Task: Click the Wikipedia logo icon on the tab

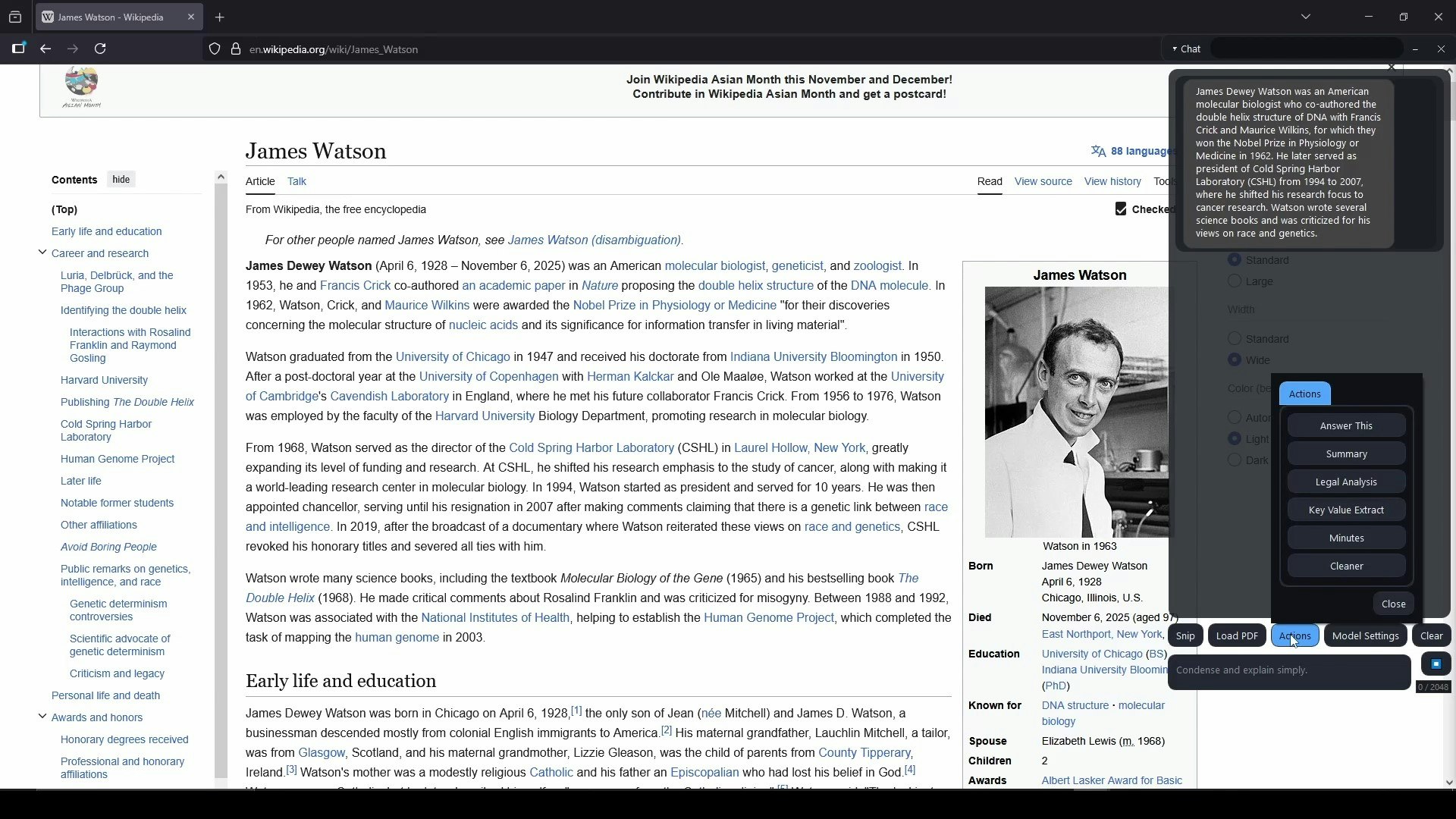Action: [49, 17]
